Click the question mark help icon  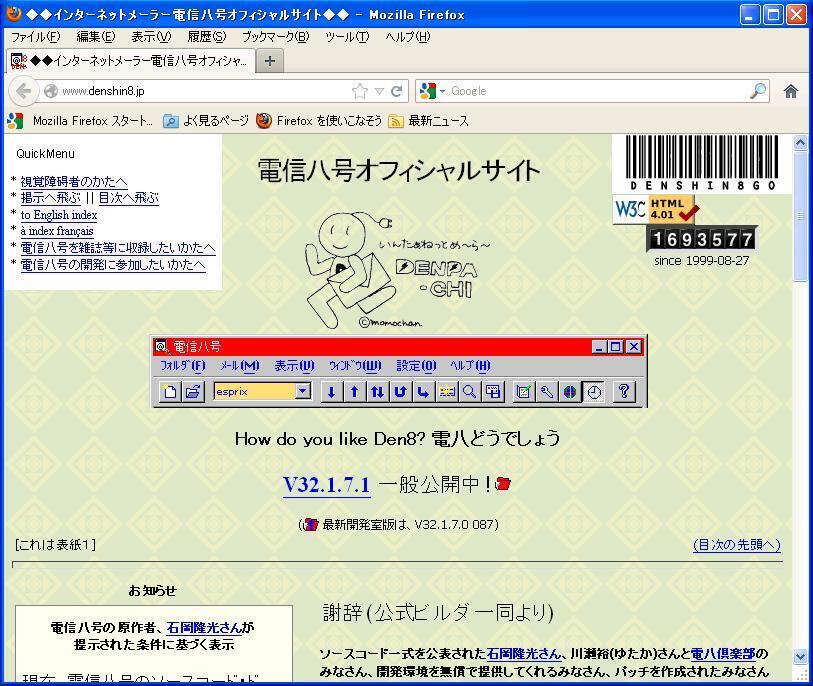(624, 391)
